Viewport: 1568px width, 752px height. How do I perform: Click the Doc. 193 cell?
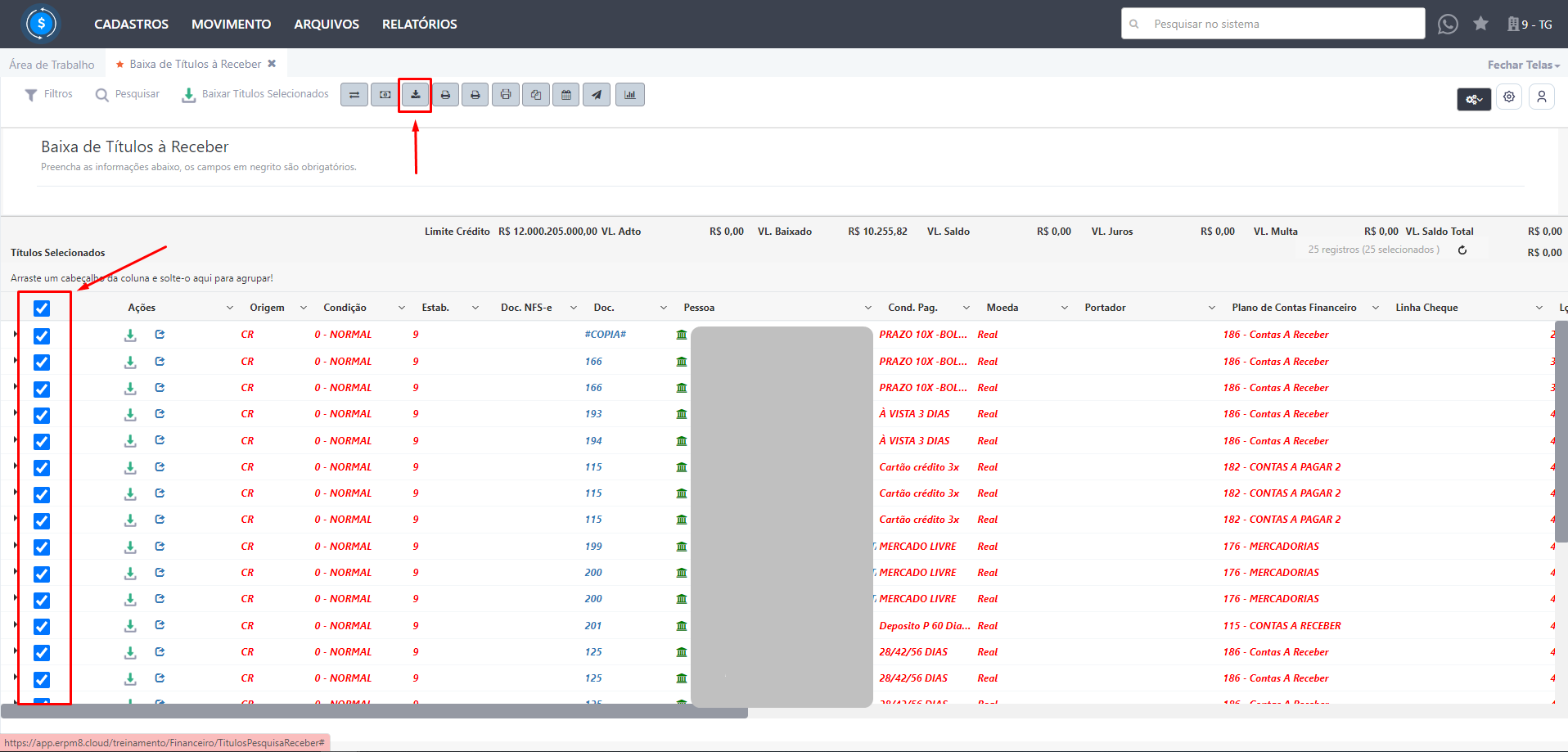point(593,414)
